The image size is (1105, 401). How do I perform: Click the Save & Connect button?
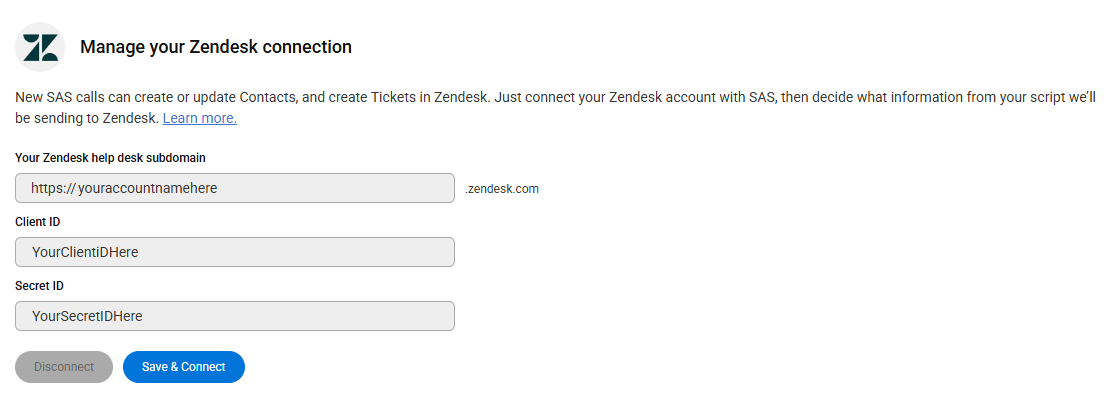tap(184, 366)
